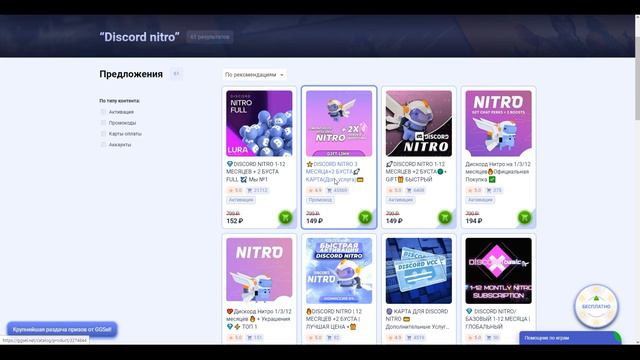
Task: Open the GIFT БЫСТРЫЙ Nitro listing title
Action: (416, 171)
